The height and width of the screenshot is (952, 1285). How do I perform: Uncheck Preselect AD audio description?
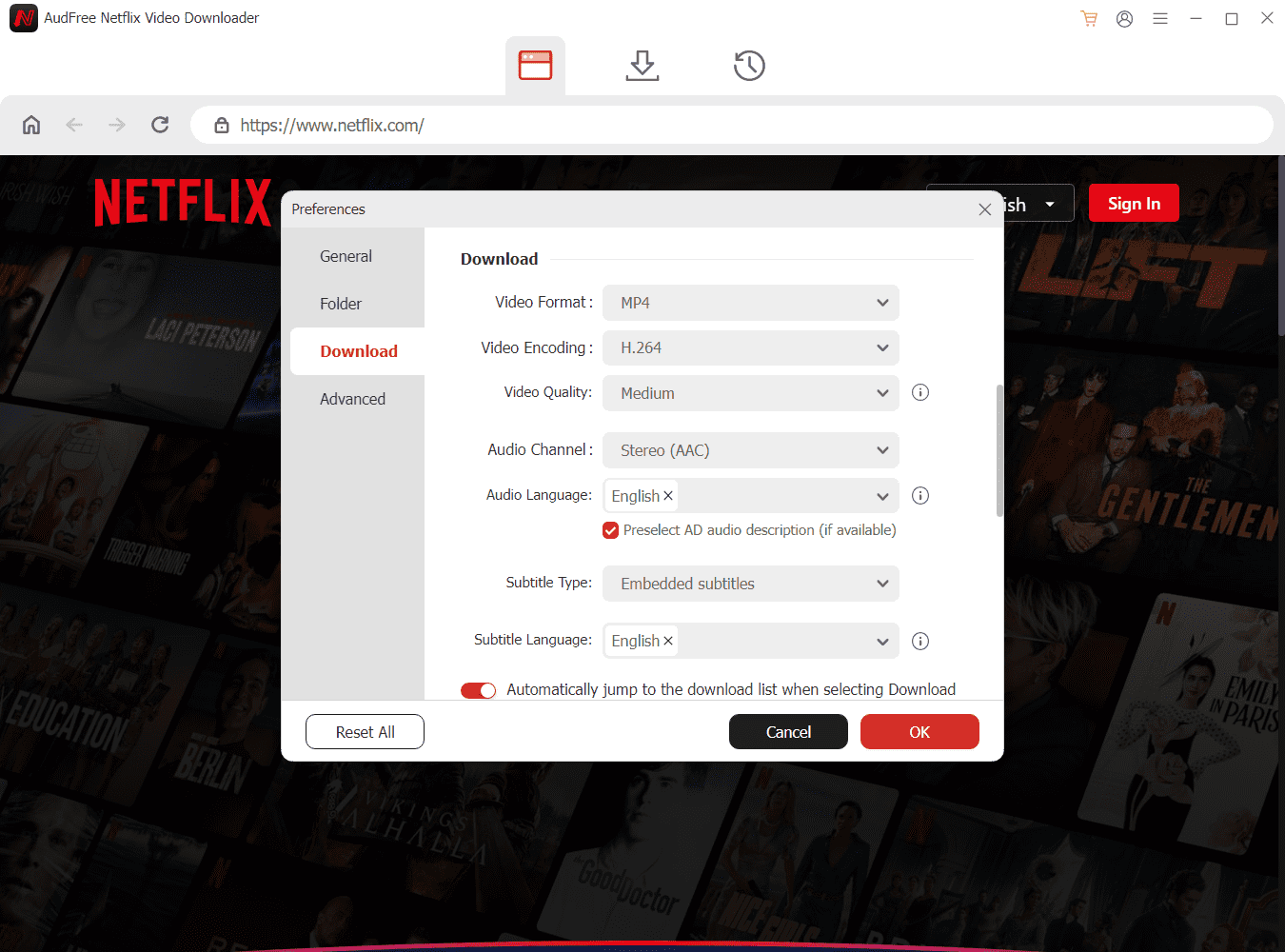tap(611, 530)
